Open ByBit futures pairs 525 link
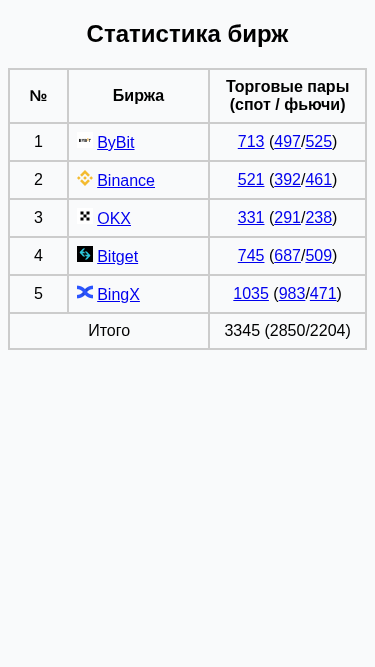 point(318,142)
